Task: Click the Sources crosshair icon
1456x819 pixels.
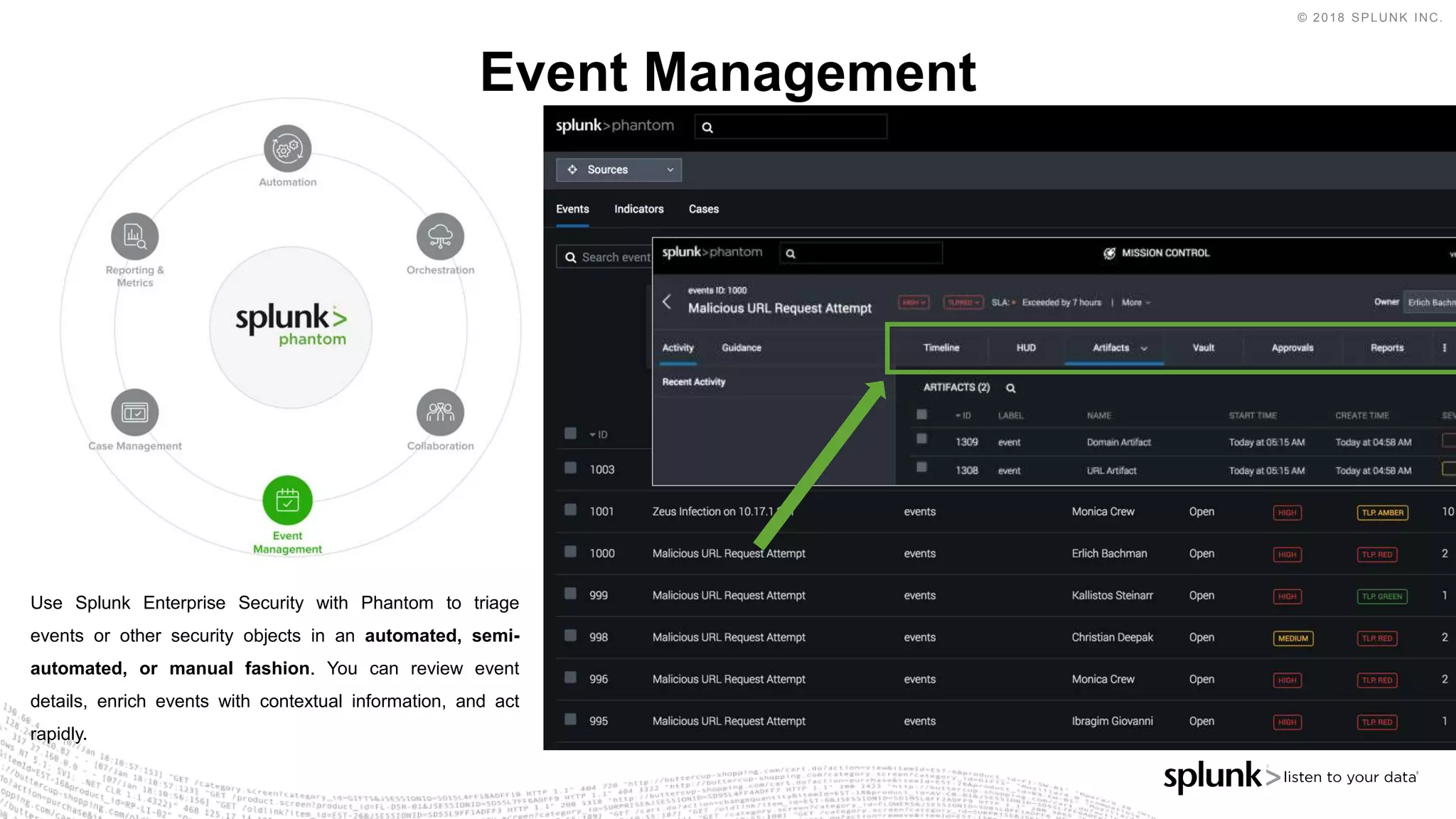Action: tap(572, 169)
